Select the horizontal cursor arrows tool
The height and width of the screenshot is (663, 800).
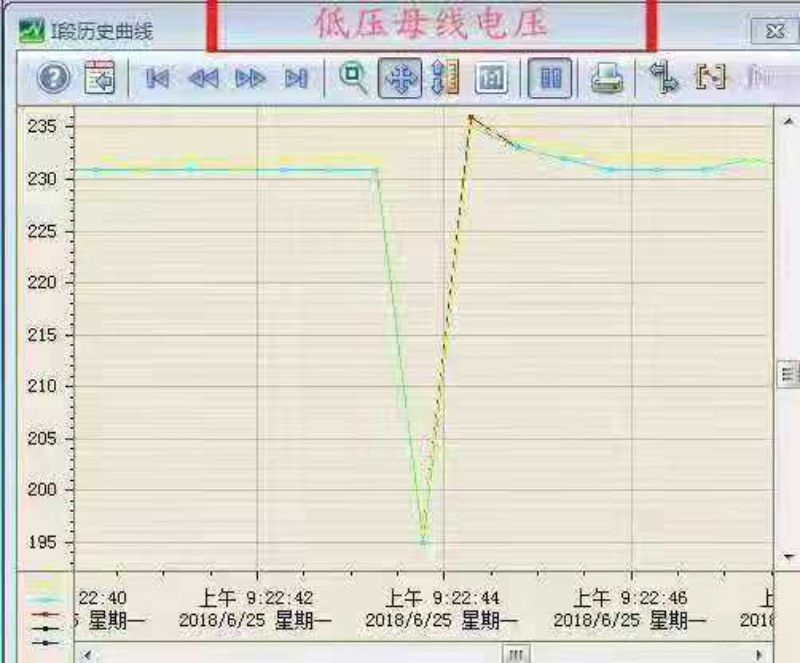(664, 77)
